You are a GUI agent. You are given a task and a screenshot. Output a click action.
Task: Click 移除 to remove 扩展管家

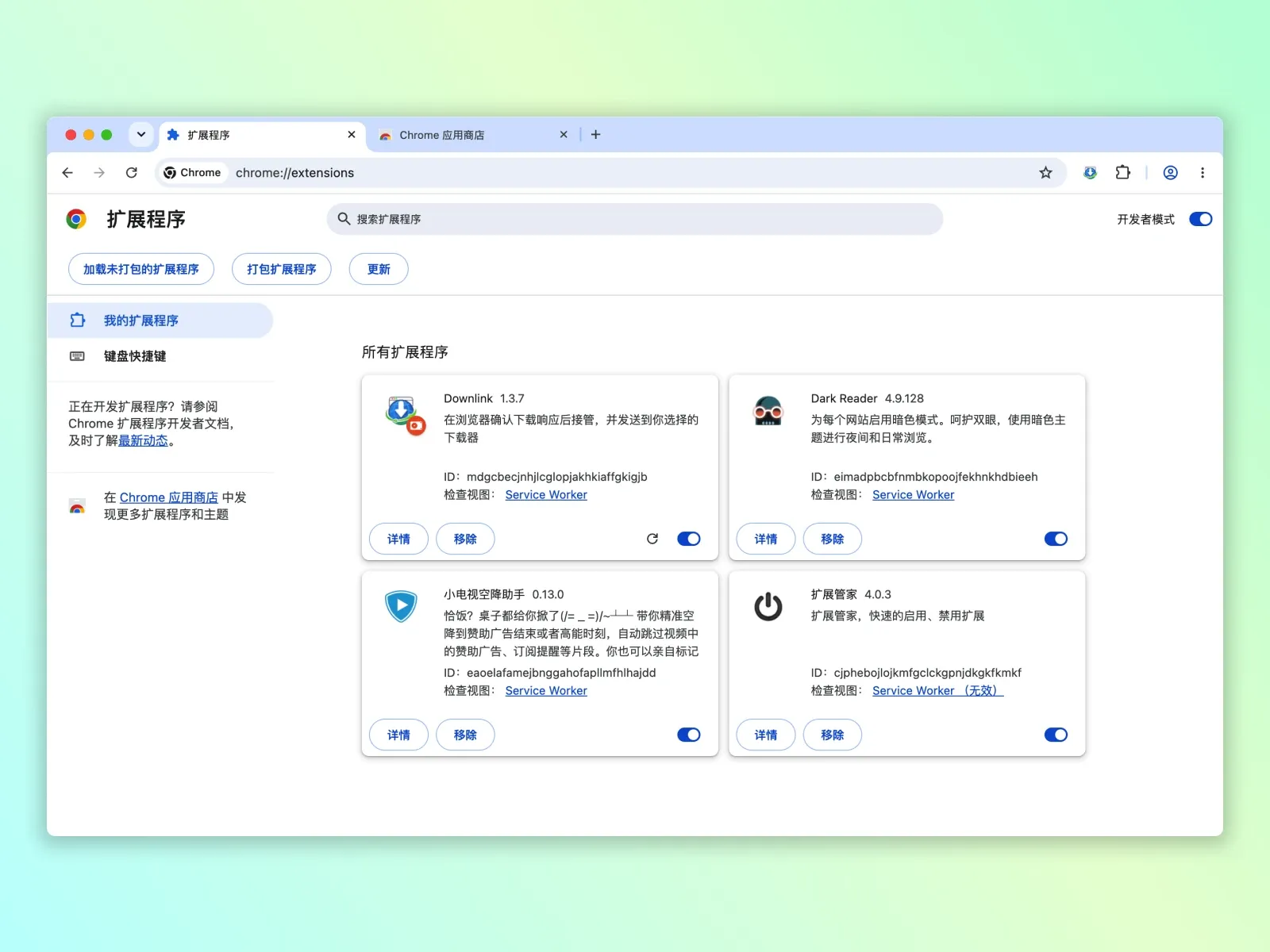pyautogui.click(x=833, y=735)
